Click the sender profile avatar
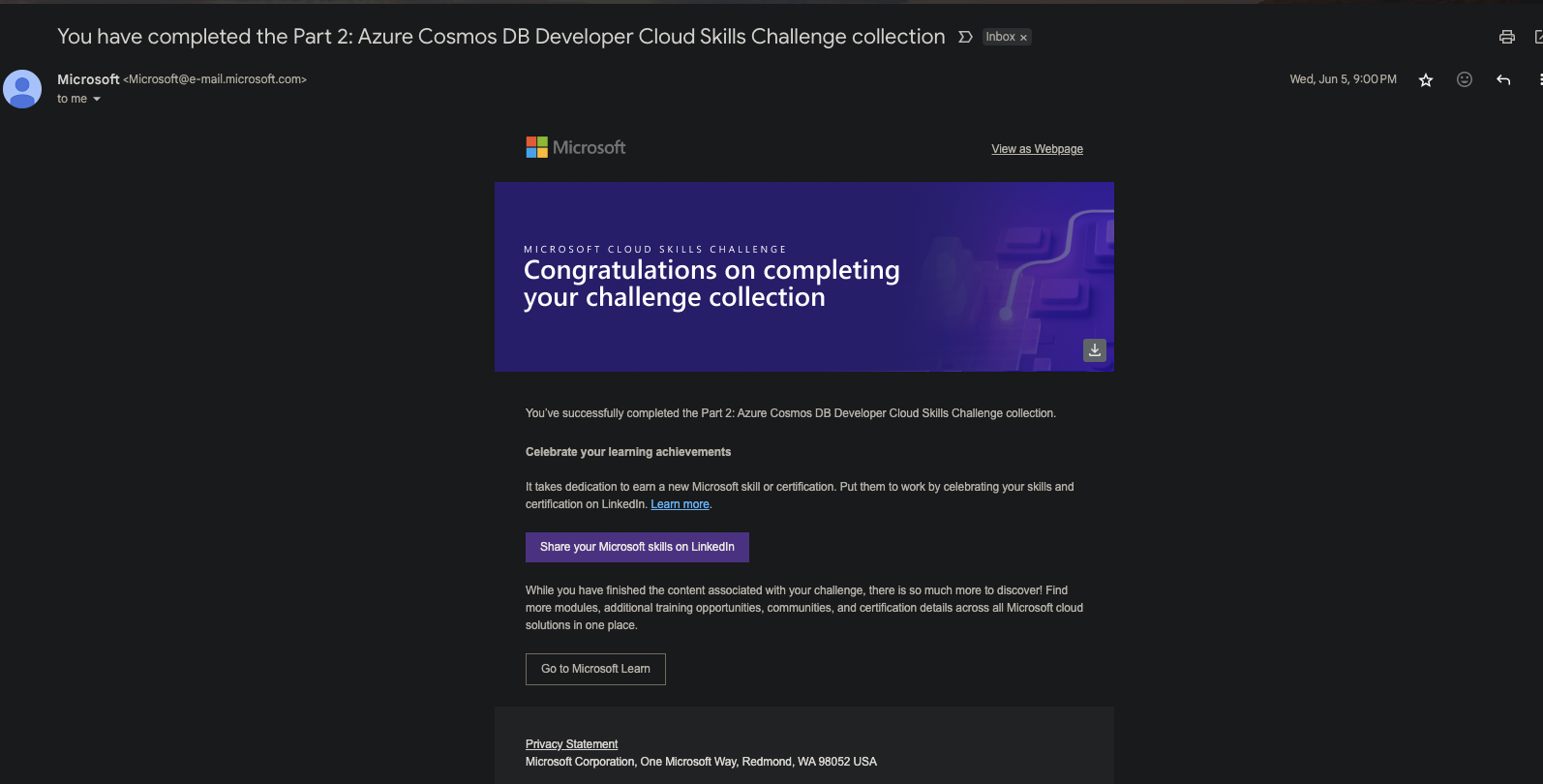The height and width of the screenshot is (784, 1543). pos(22,89)
